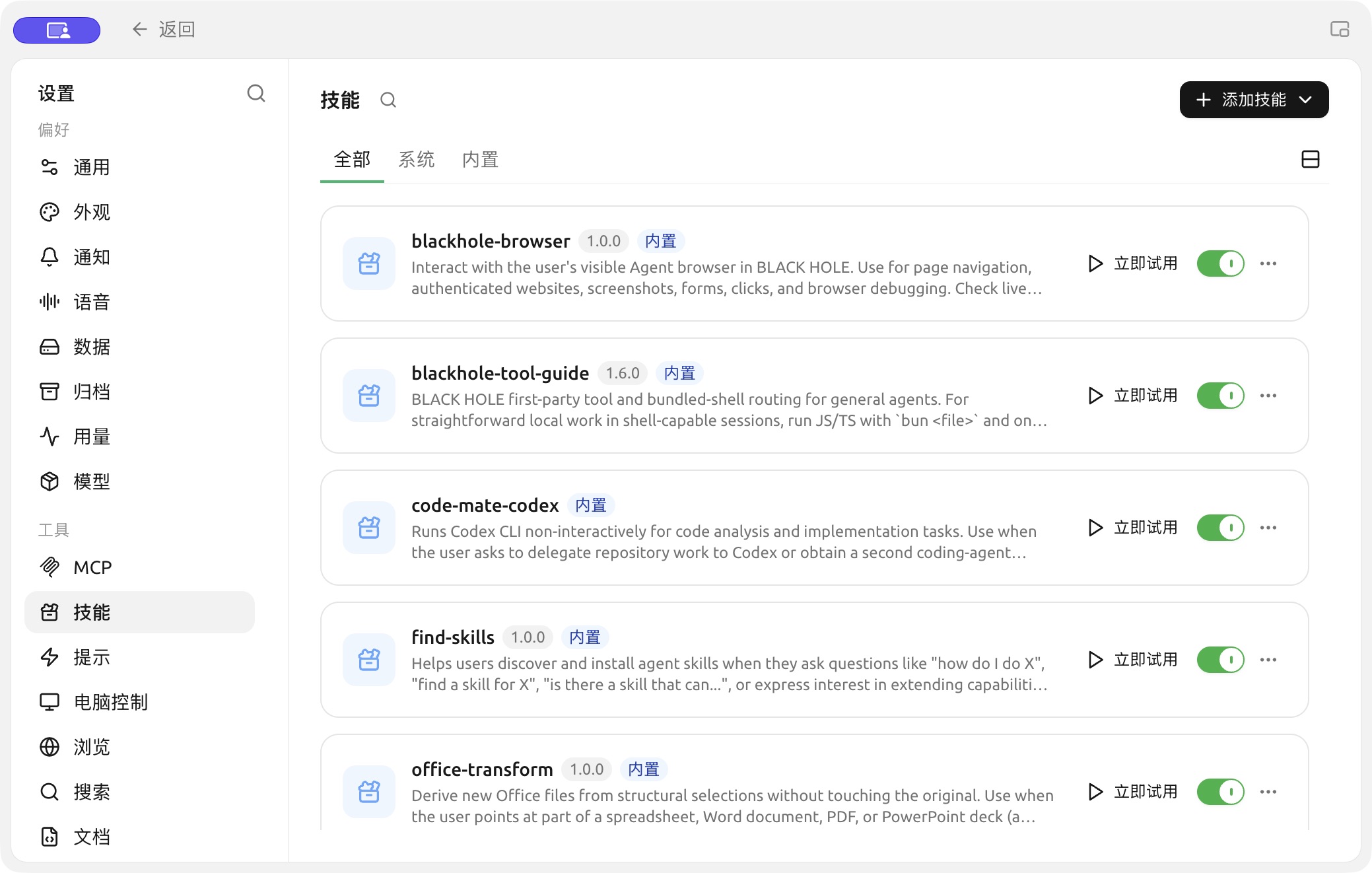Try code-mate-codex with 立即试用
This screenshot has width=1372, height=873.
1133,528
